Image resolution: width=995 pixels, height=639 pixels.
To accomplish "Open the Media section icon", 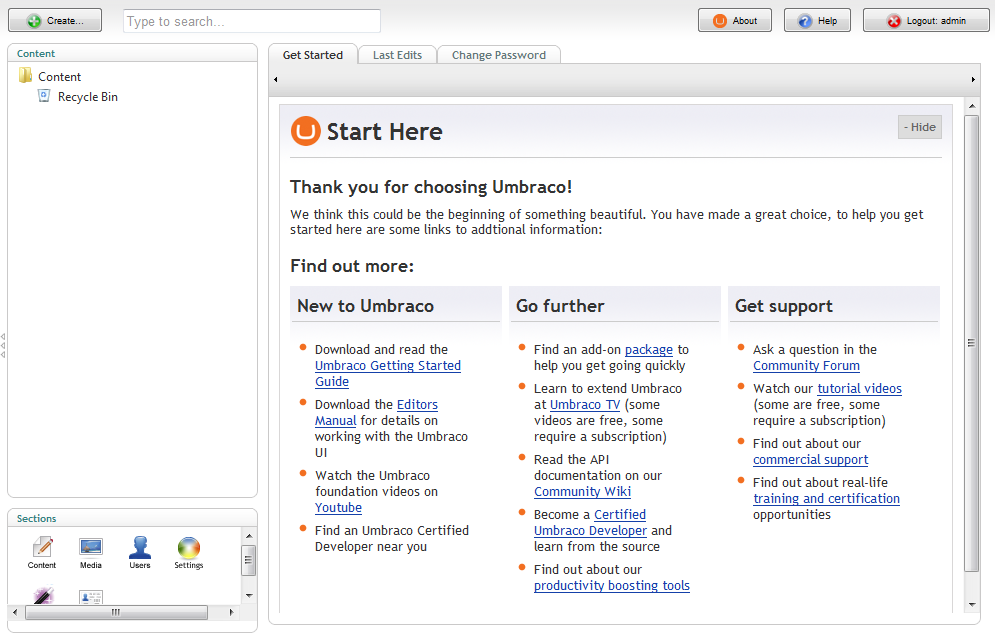I will [91, 547].
